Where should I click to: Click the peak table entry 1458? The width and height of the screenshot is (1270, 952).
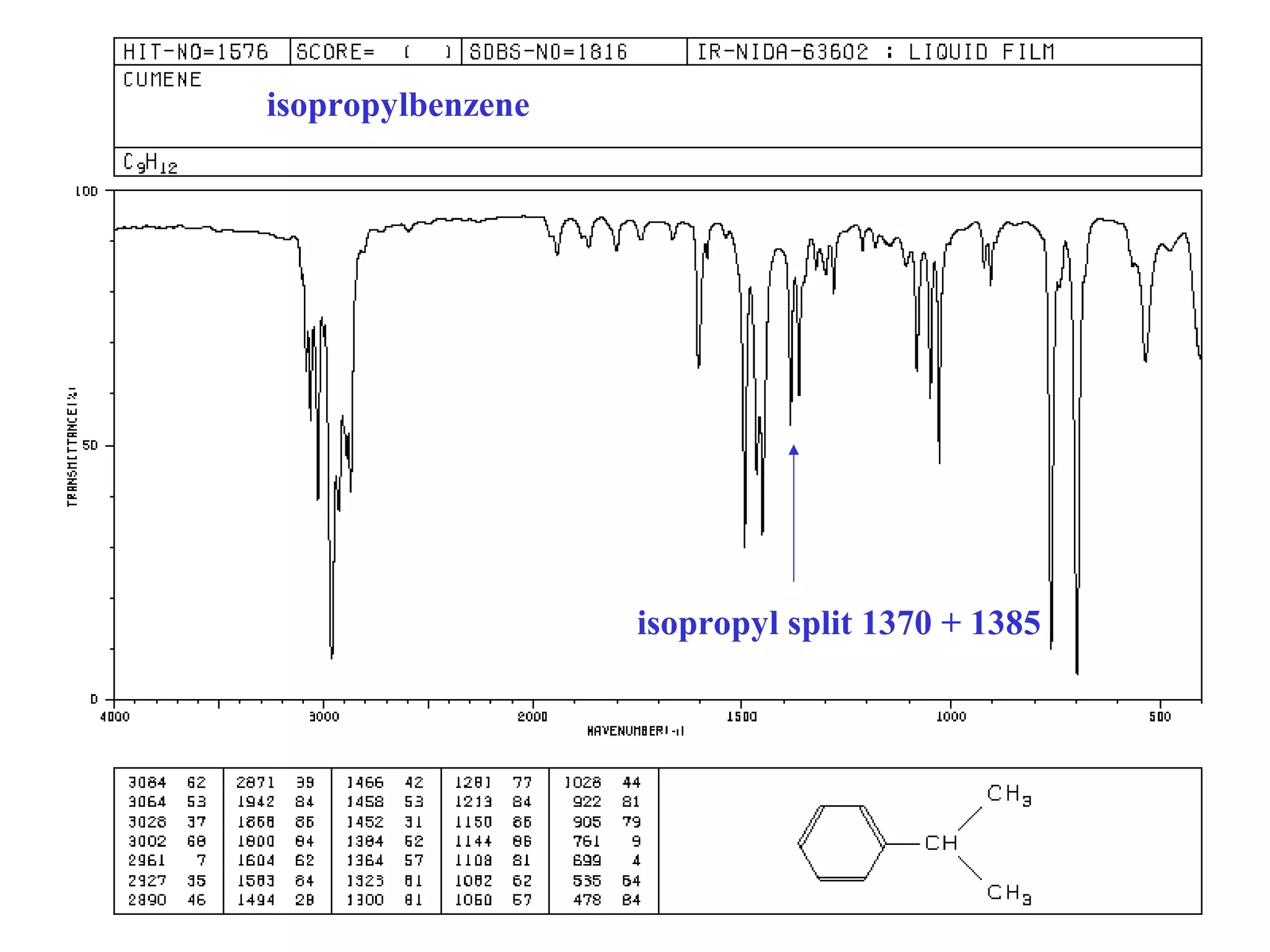365,802
